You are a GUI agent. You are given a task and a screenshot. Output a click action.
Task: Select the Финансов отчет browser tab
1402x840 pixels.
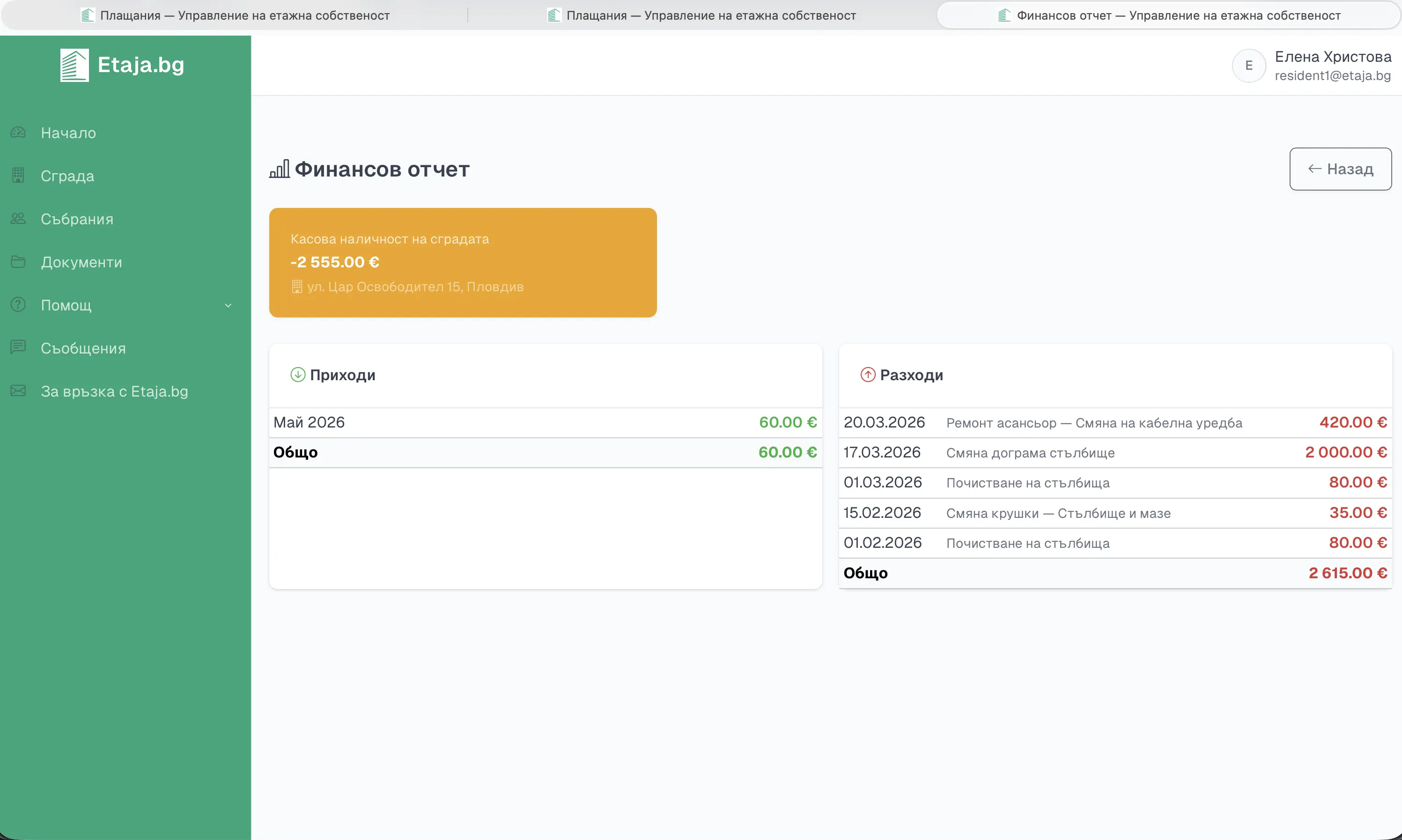pos(1169,15)
